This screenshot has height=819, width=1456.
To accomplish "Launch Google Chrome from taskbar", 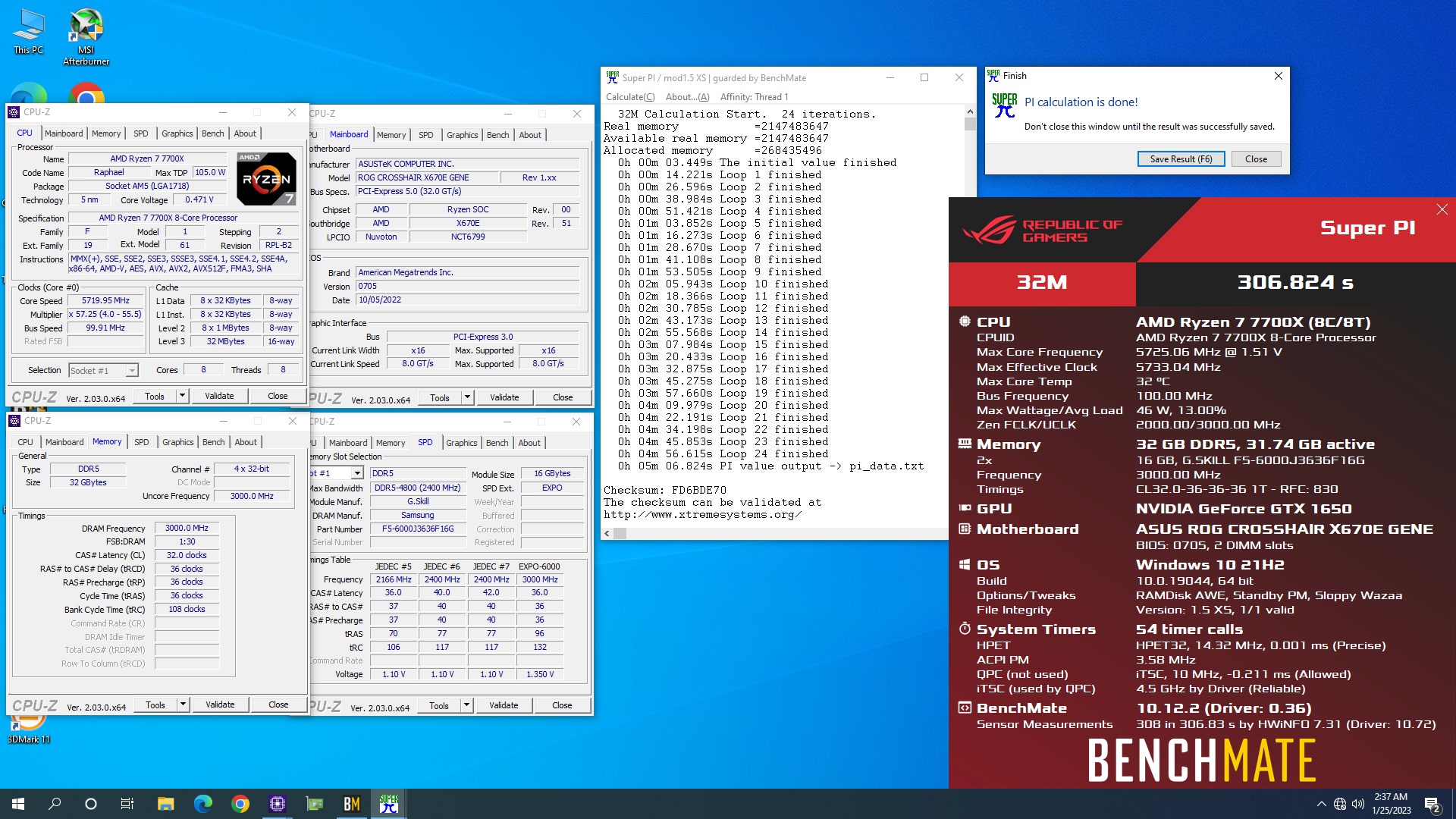I will tap(240, 804).
